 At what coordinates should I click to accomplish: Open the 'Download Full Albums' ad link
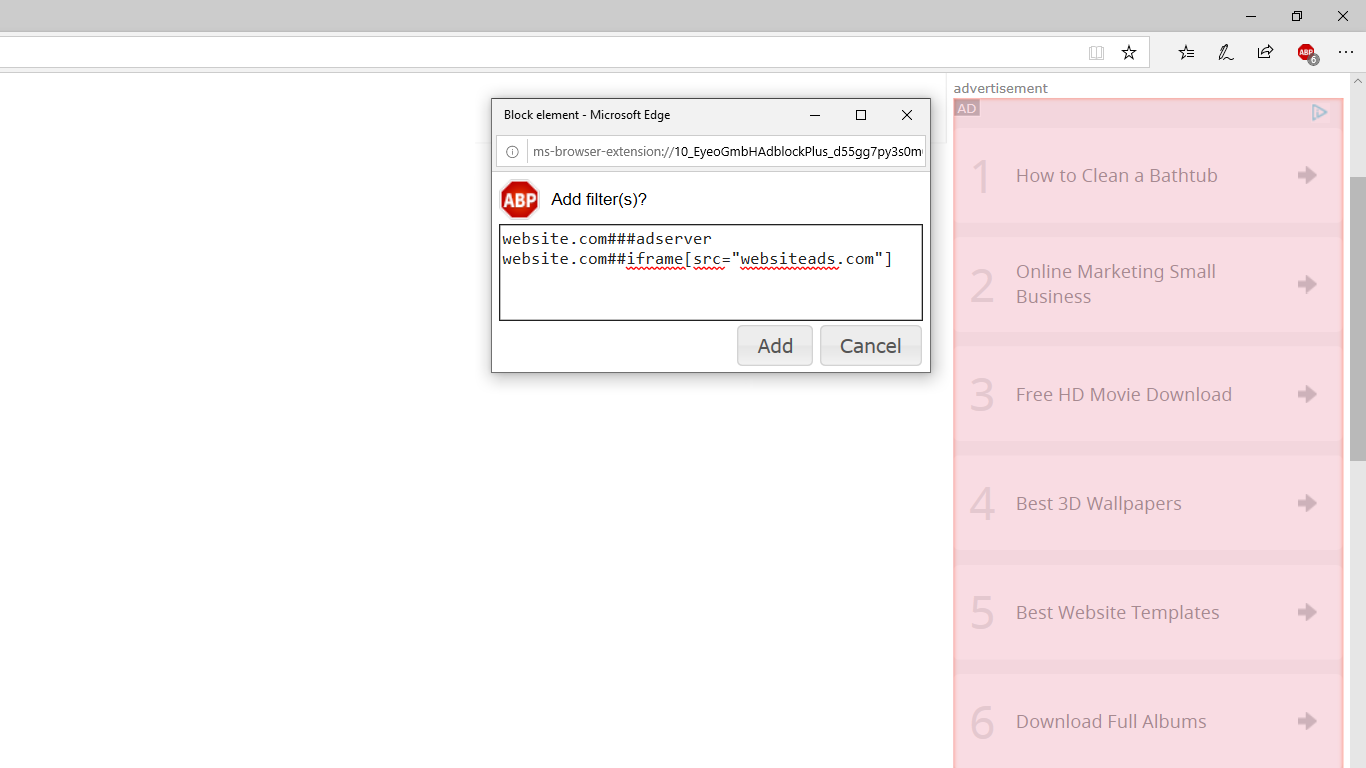click(1111, 721)
